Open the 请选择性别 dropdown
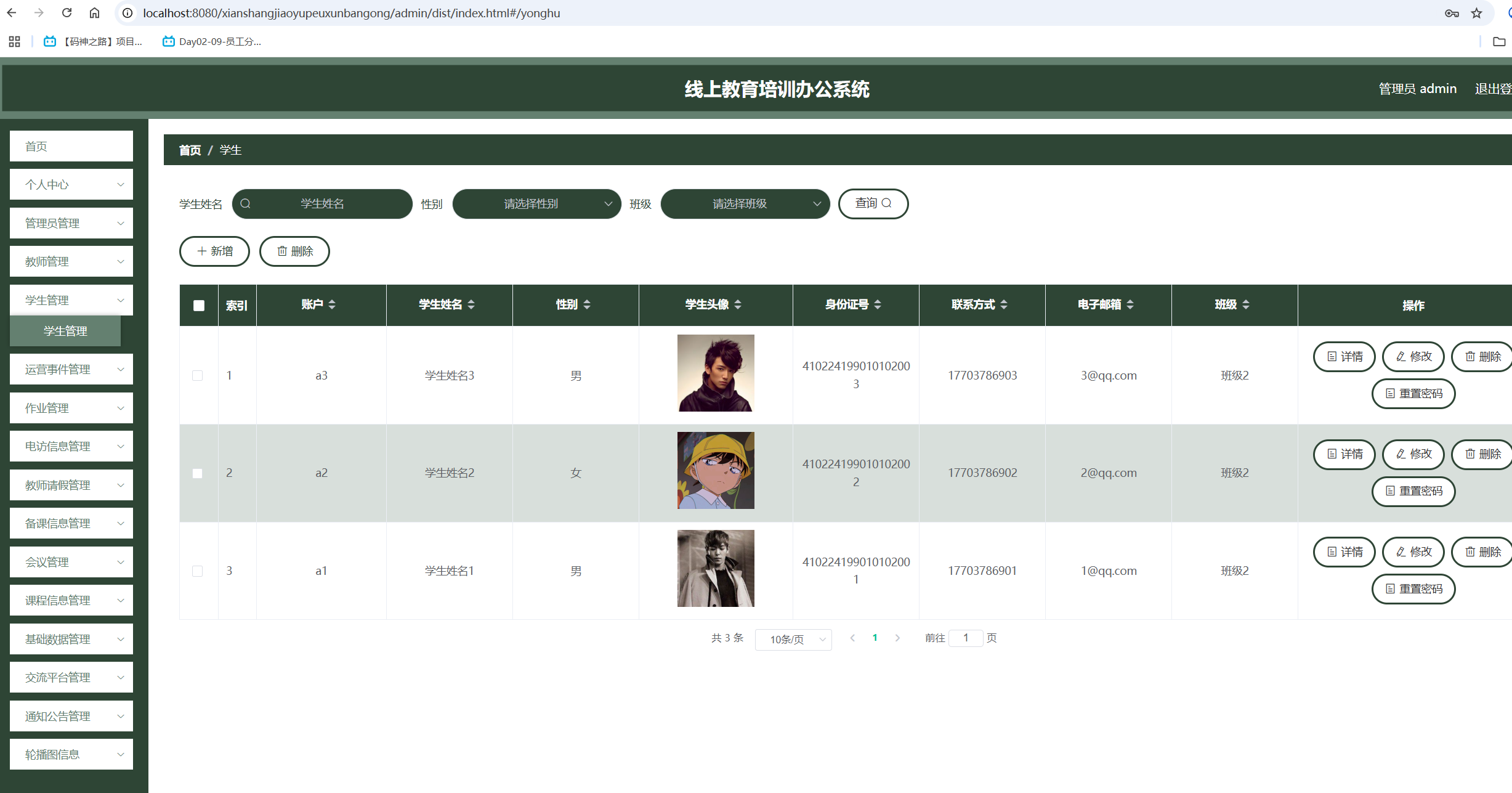 coord(536,204)
